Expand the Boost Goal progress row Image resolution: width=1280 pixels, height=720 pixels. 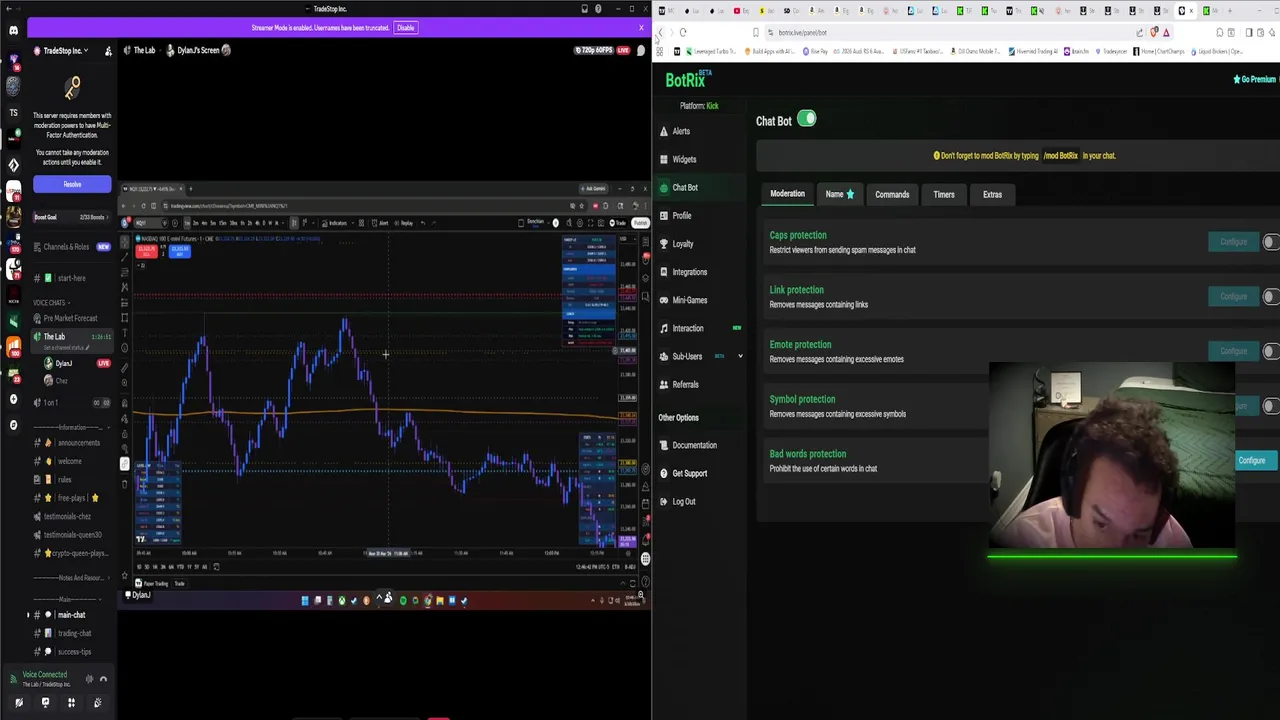(71, 217)
